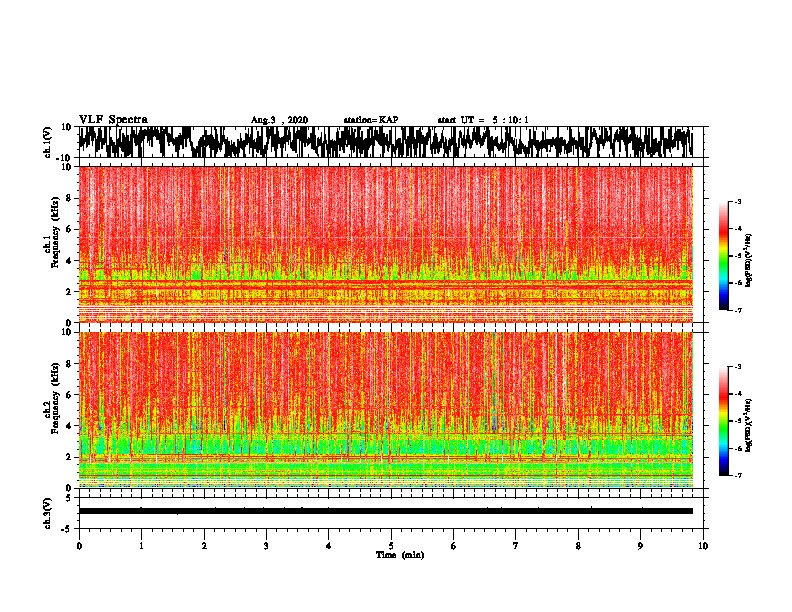Click the "ch.3(V)" axis label
The width and height of the screenshot is (792, 612).
point(48,513)
